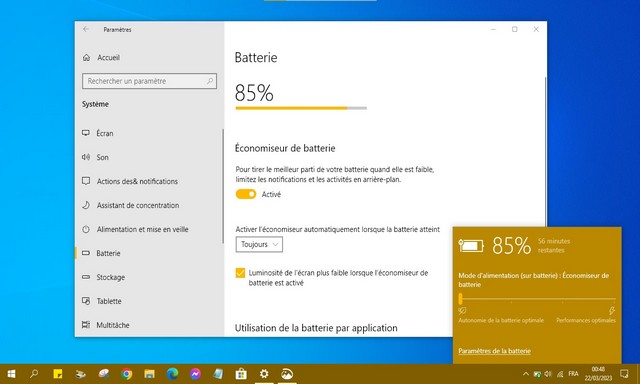640x384 pixels.
Task: Open Sticky Notes from the taskbar
Action: 58,374
